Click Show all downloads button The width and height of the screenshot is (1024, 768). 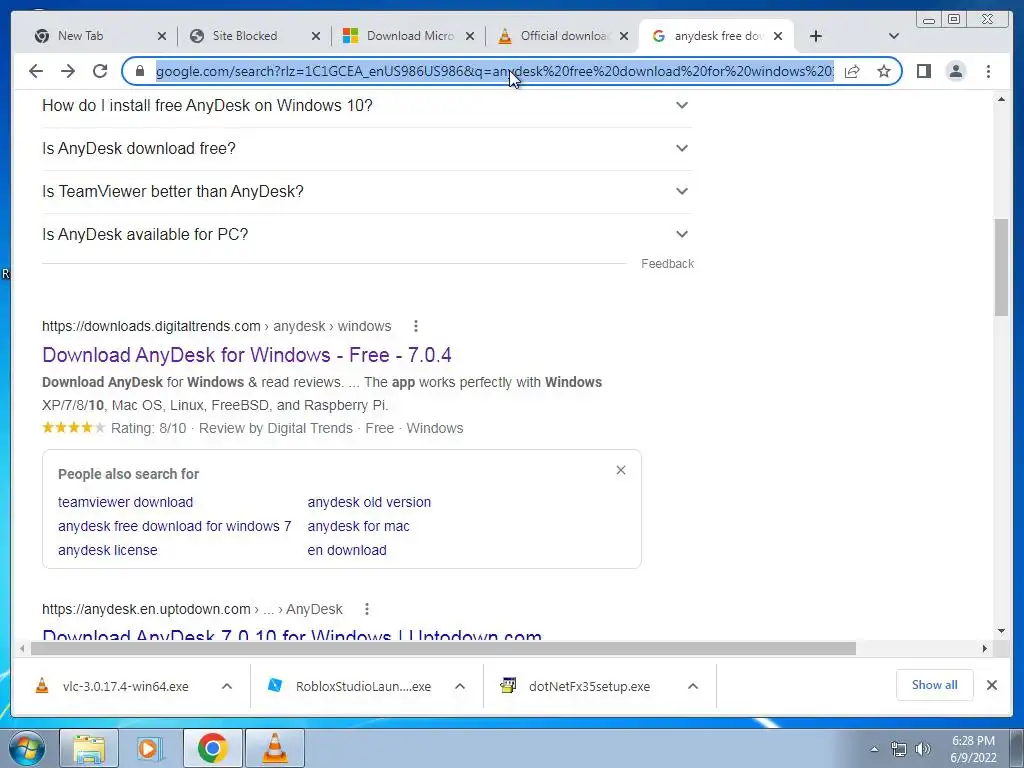(935, 685)
